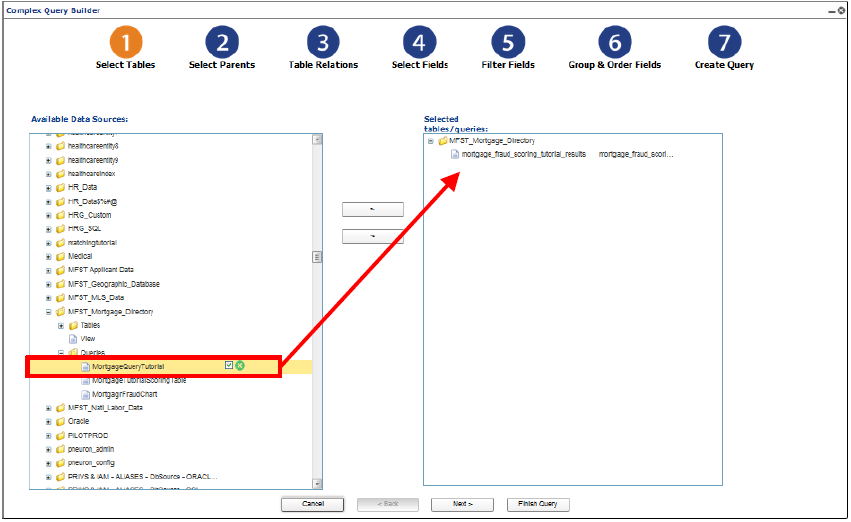Click the Finish Query button

coord(538,505)
